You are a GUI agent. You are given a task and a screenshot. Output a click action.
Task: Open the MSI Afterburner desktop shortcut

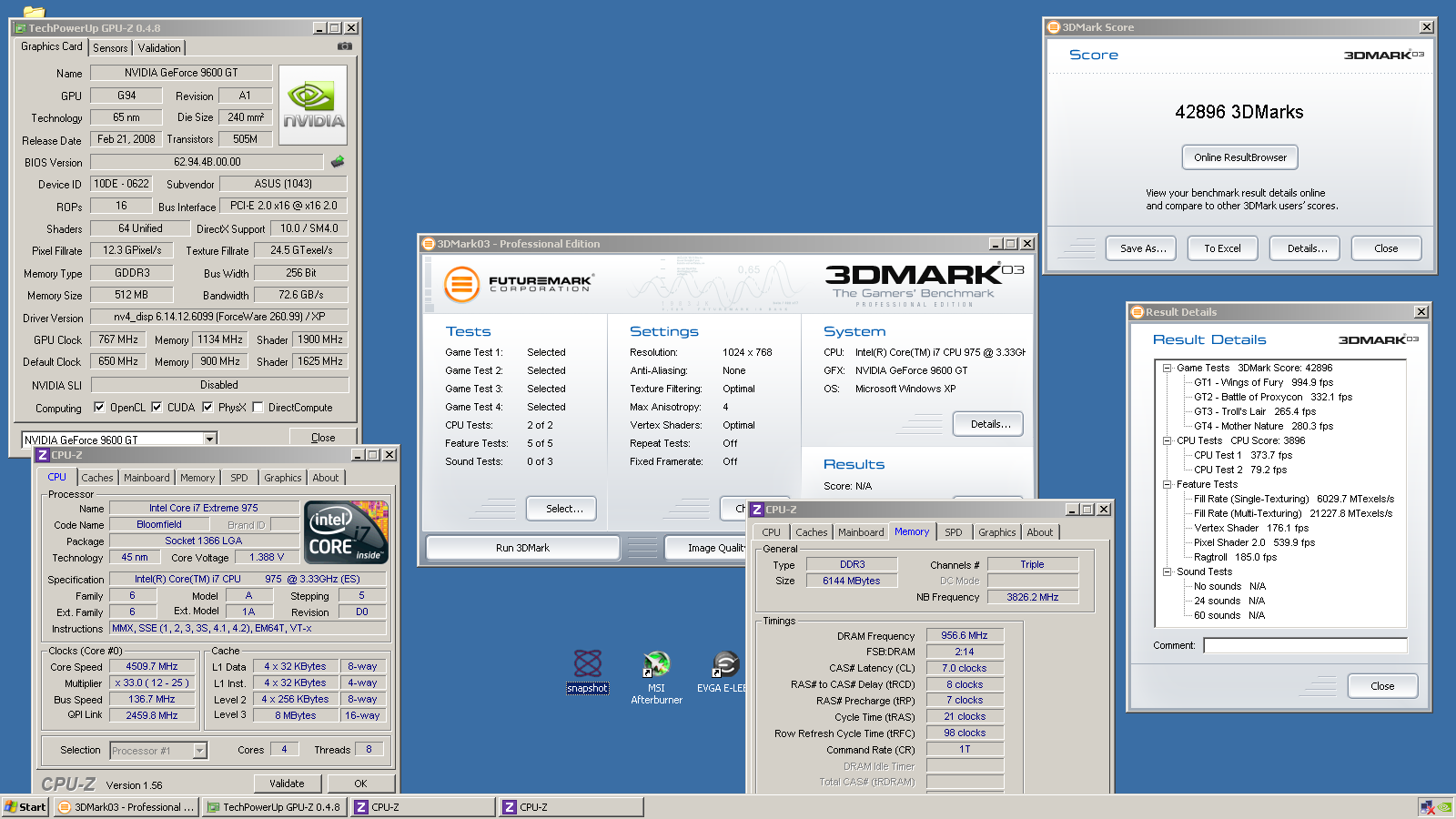coord(656,678)
